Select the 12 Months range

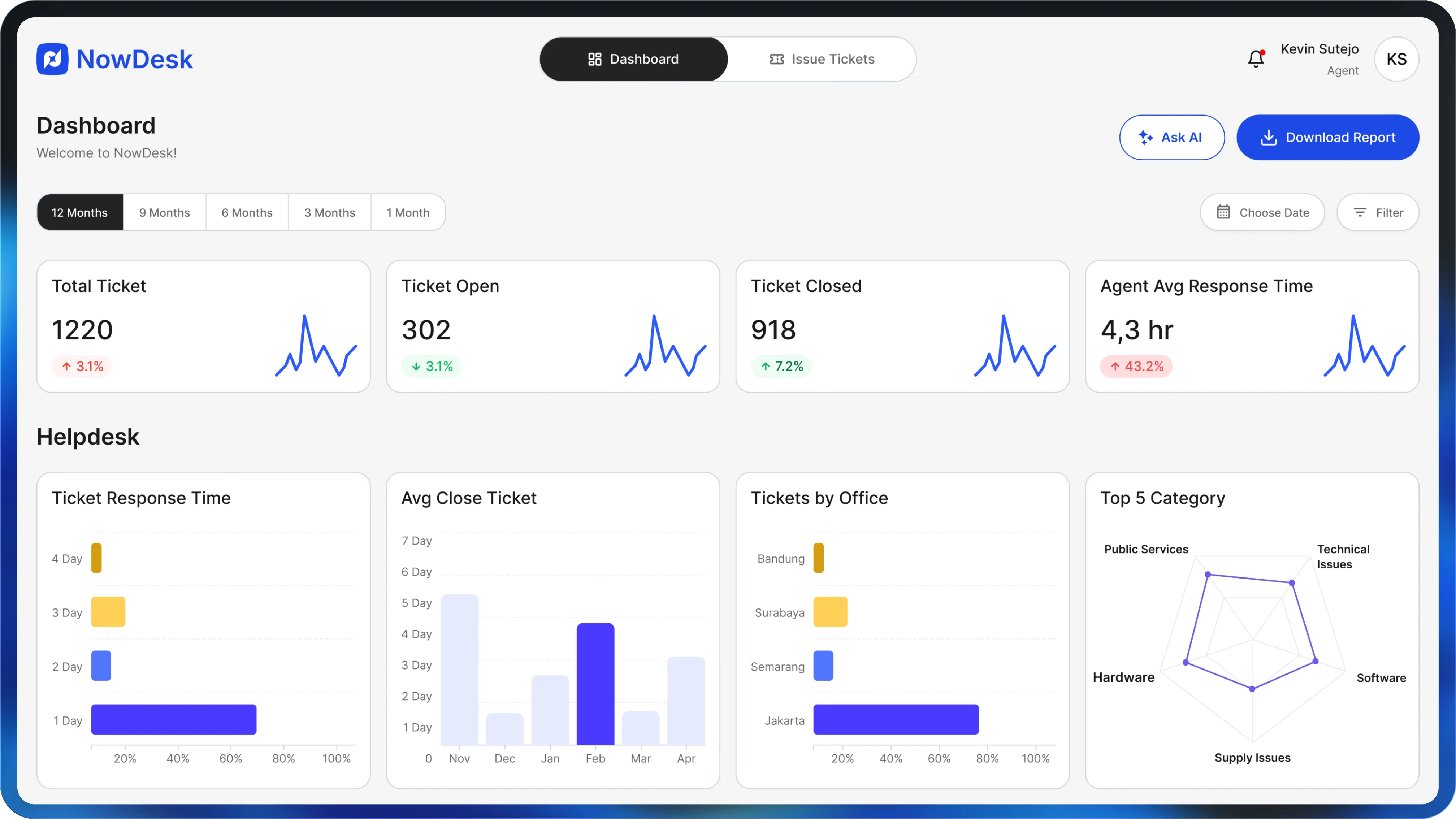click(x=80, y=213)
